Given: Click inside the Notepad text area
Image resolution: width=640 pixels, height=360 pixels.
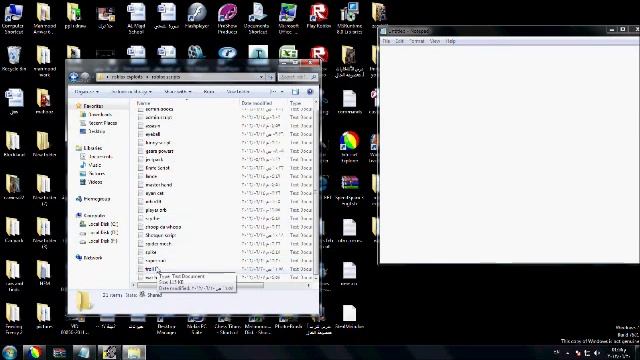Looking at the screenshot, I should 509,154.
